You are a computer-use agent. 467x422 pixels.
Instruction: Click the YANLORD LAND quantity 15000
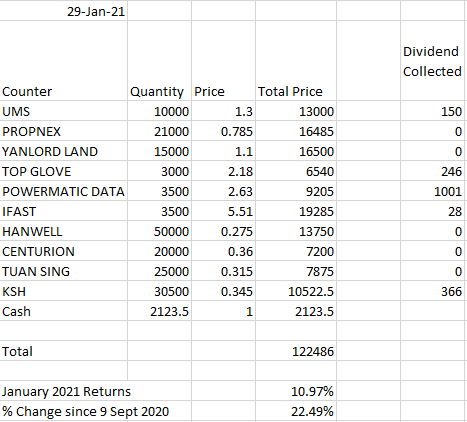pyautogui.click(x=159, y=151)
